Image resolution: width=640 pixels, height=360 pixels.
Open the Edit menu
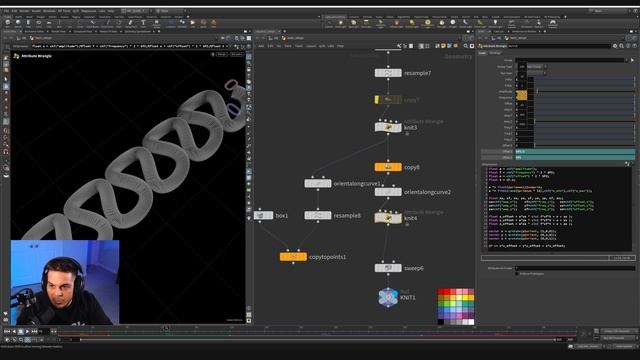point(14,11)
